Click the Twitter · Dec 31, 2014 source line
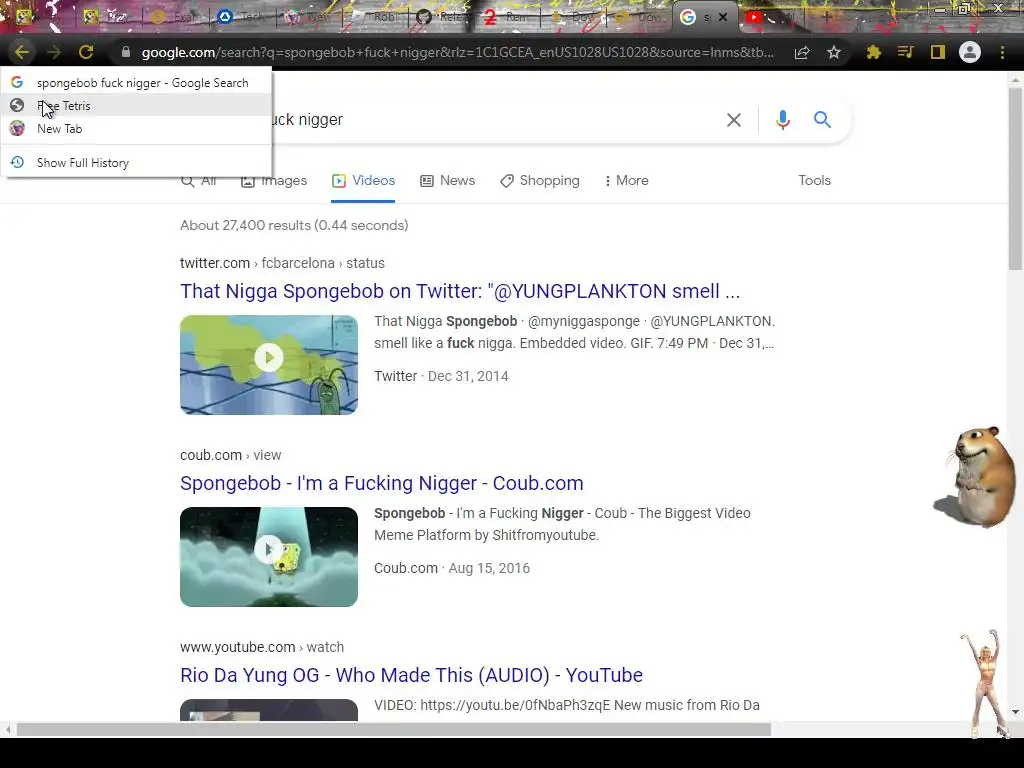This screenshot has width=1024, height=768. pyautogui.click(x=441, y=376)
